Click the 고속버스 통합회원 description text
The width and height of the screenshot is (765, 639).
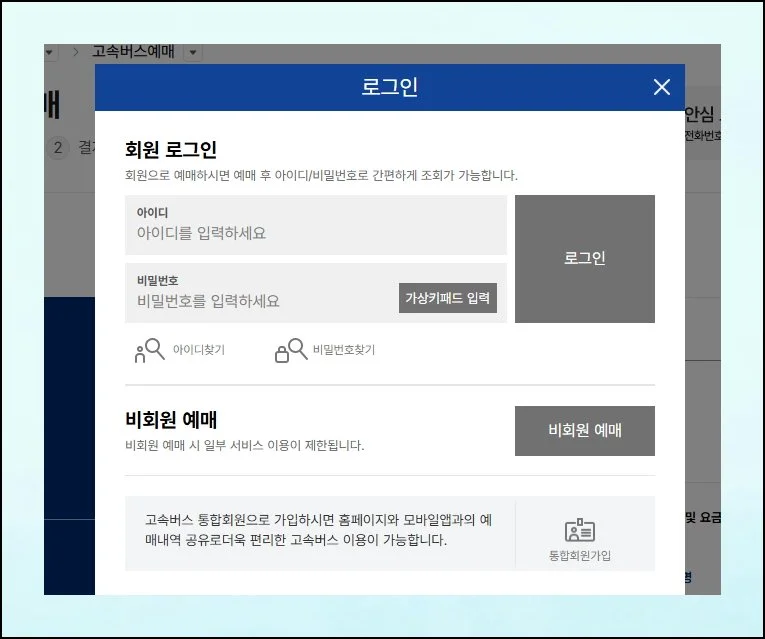[317, 530]
